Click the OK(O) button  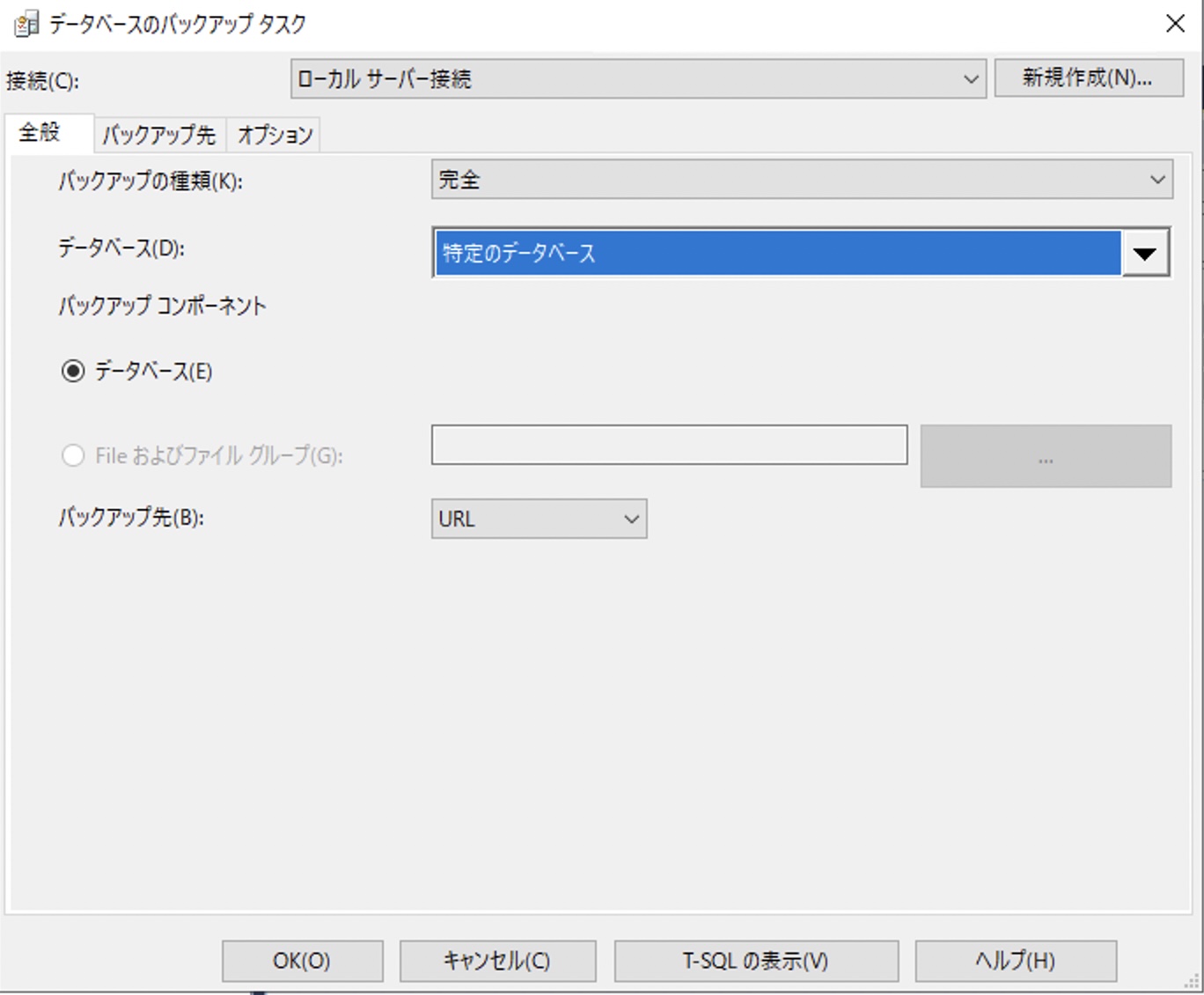tap(302, 961)
